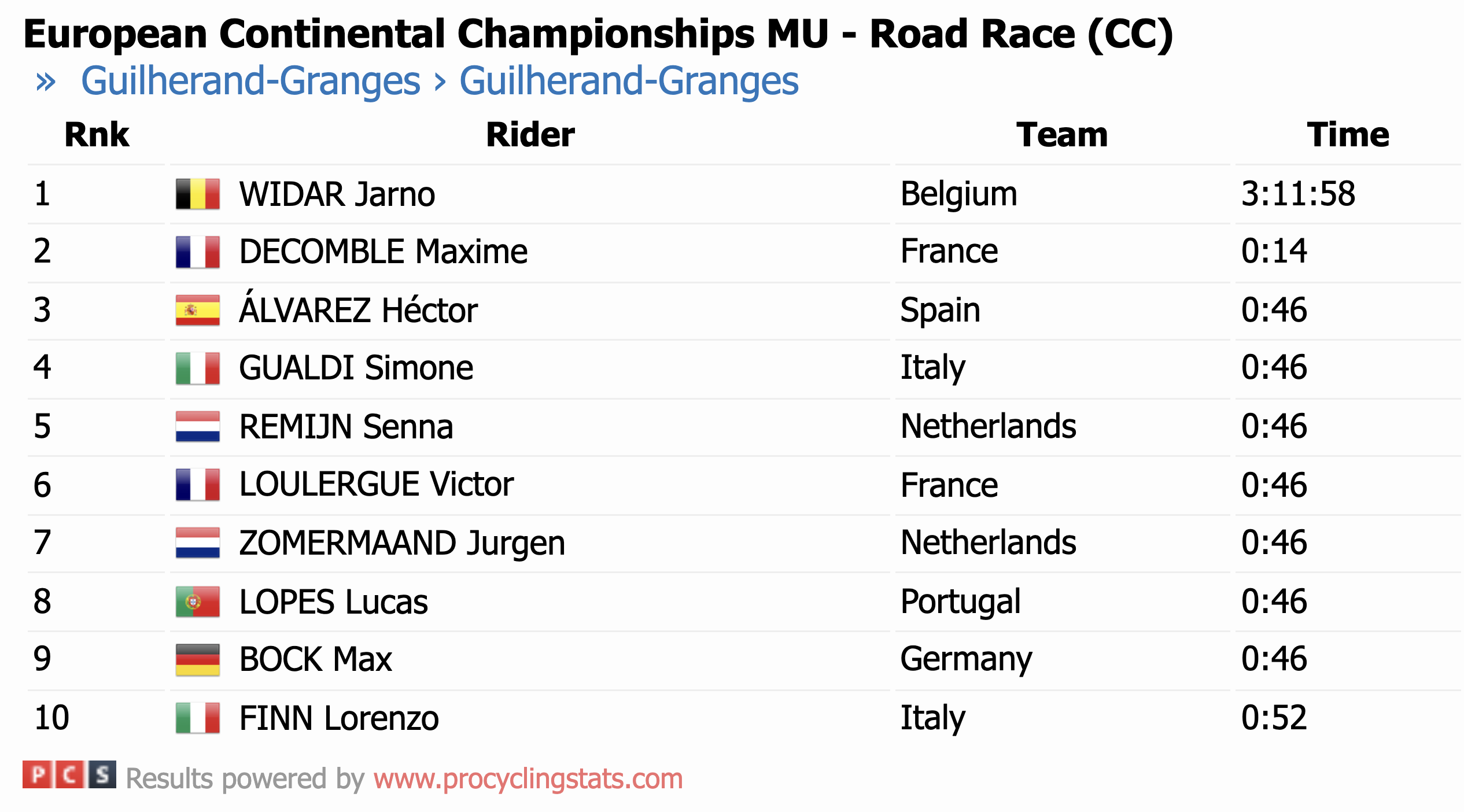
Task: Click the PCS logo in the footer
Action: click(69, 775)
